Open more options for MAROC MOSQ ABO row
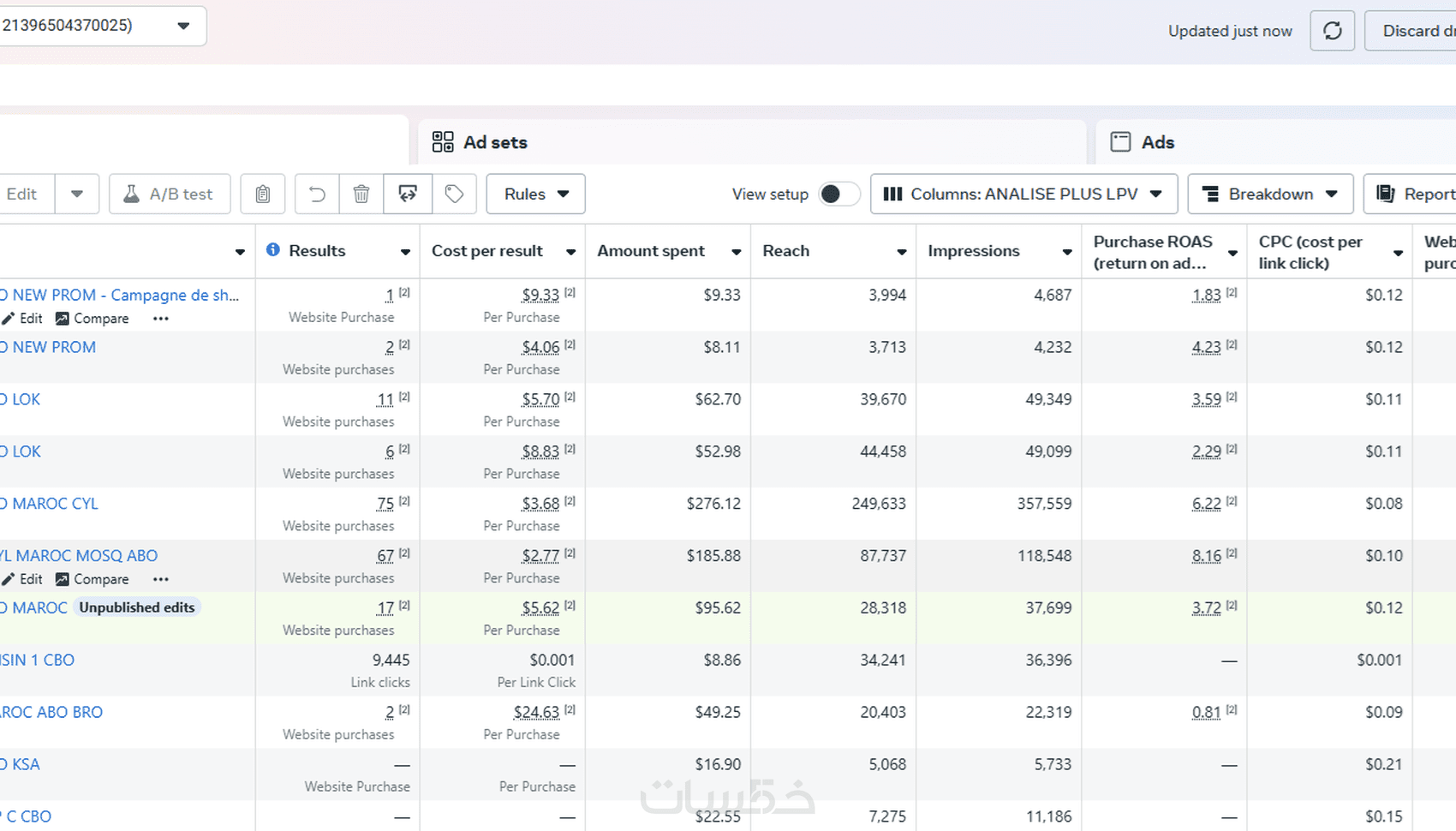Image resolution: width=1456 pixels, height=831 pixels. click(160, 579)
